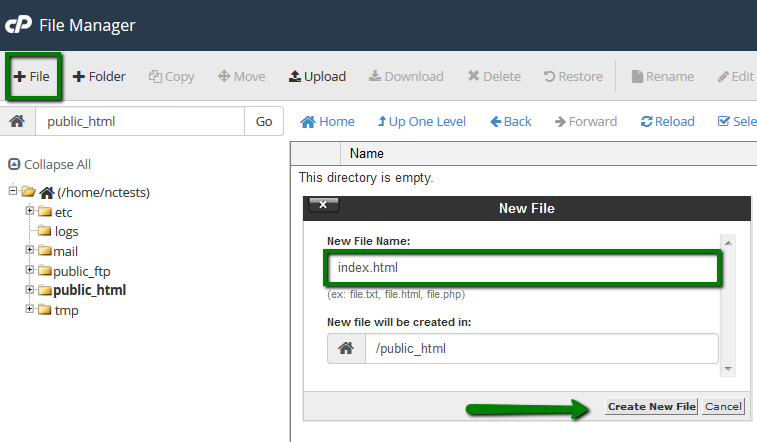
Task: Expand the mail folder node
Action: coord(30,250)
